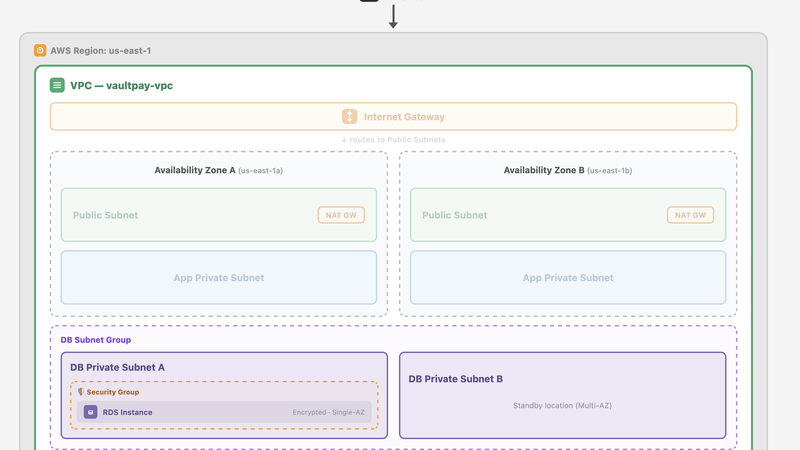Click the 'Standby location (Multi-AZ)' text
This screenshot has width=800, height=450.
coord(562,406)
